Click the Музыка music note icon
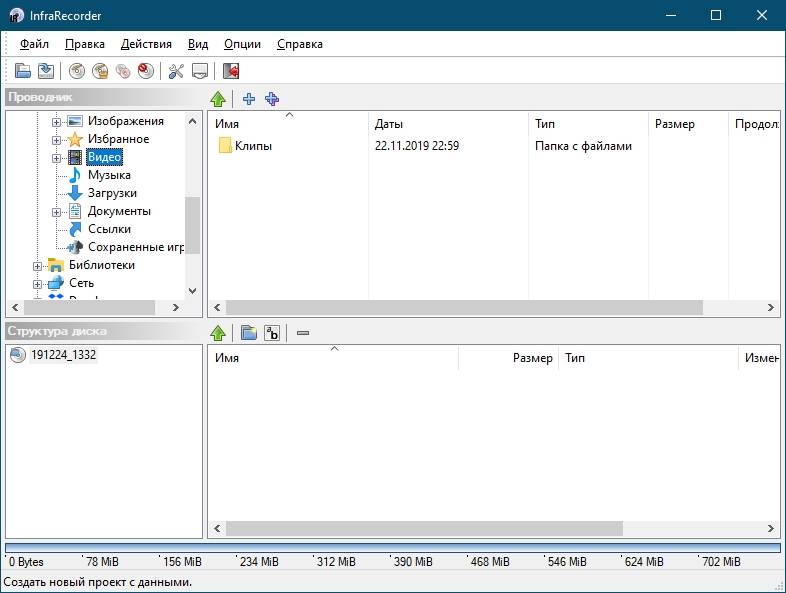 75,175
